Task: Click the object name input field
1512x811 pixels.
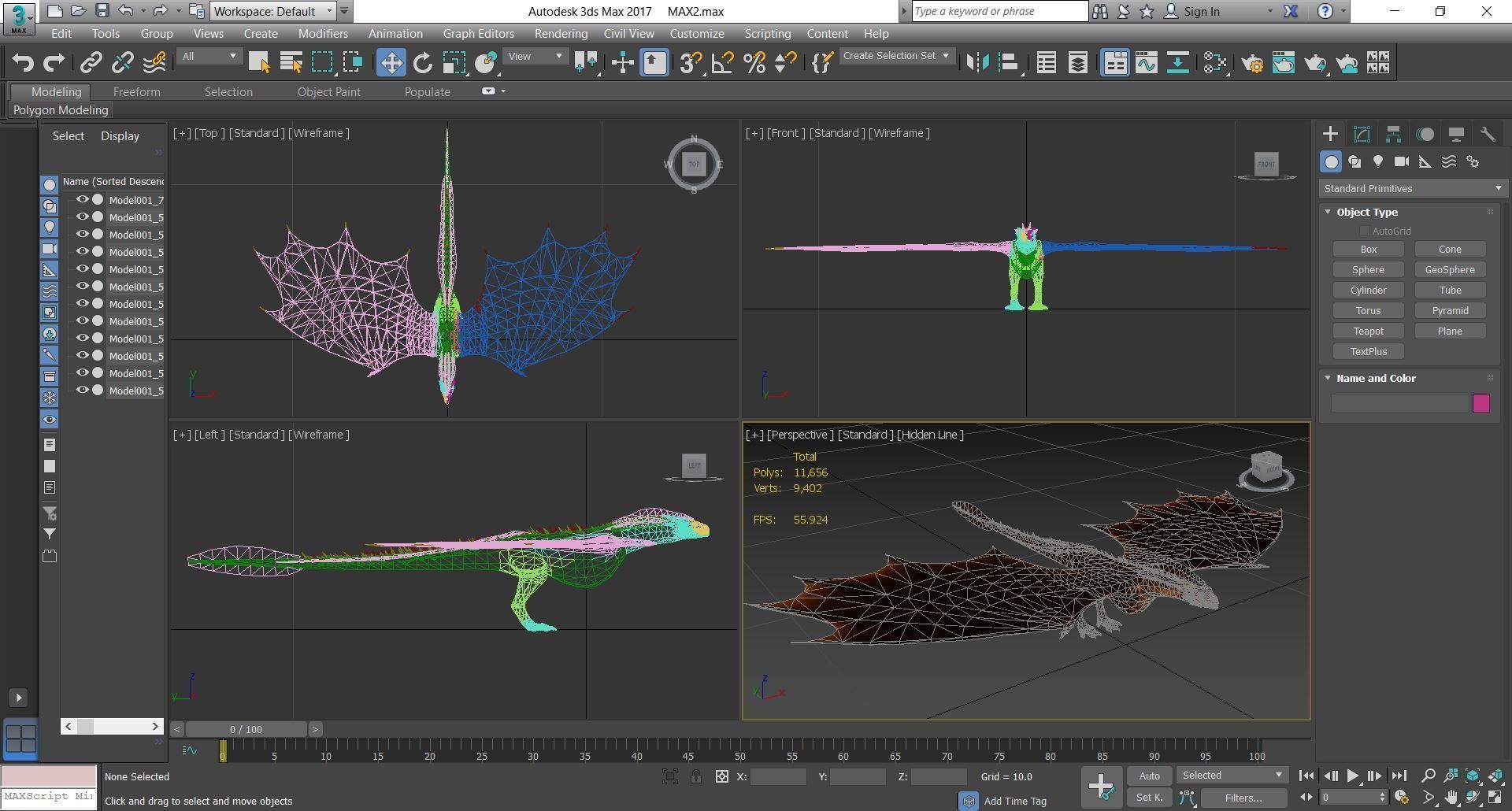Action: [x=1399, y=403]
